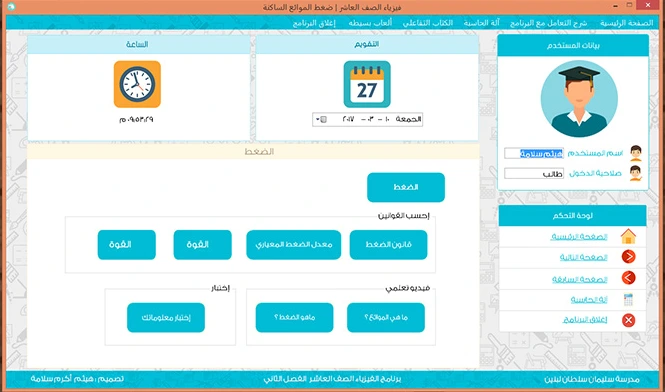The image size is (665, 392).
Task: Click the التقويم panel header
Action: 367,45
